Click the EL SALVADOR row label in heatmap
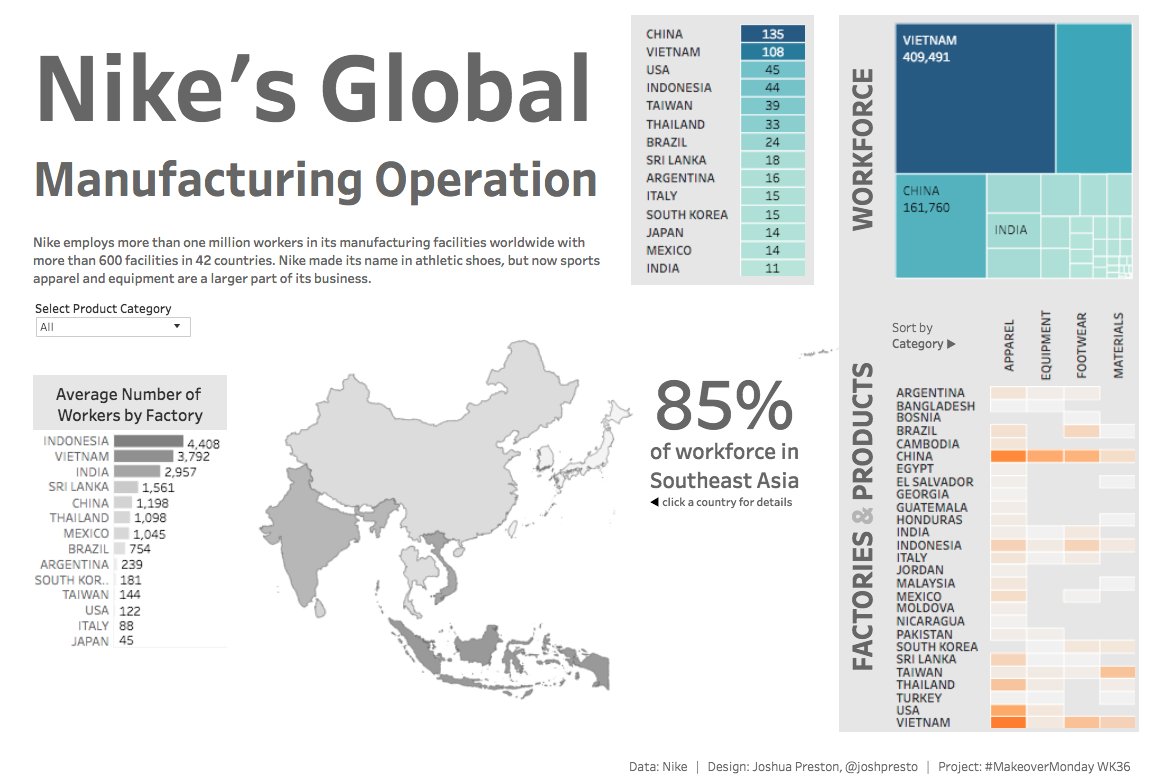This screenshot has height=779, width=1168. [x=935, y=482]
